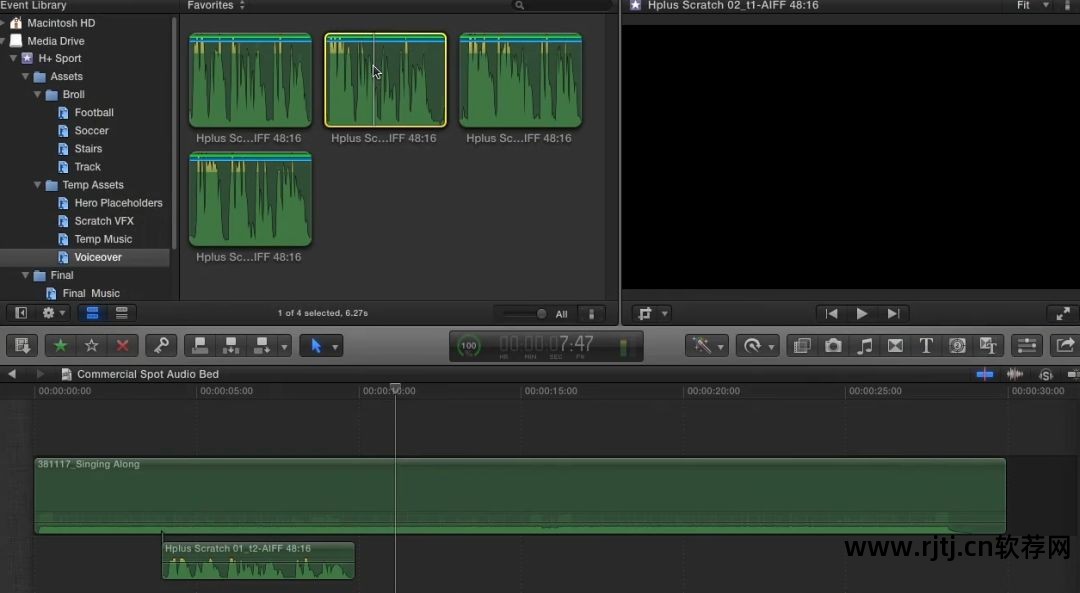The image size is (1080, 593).
Task: Go to next edit in viewer
Action: [x=893, y=313]
